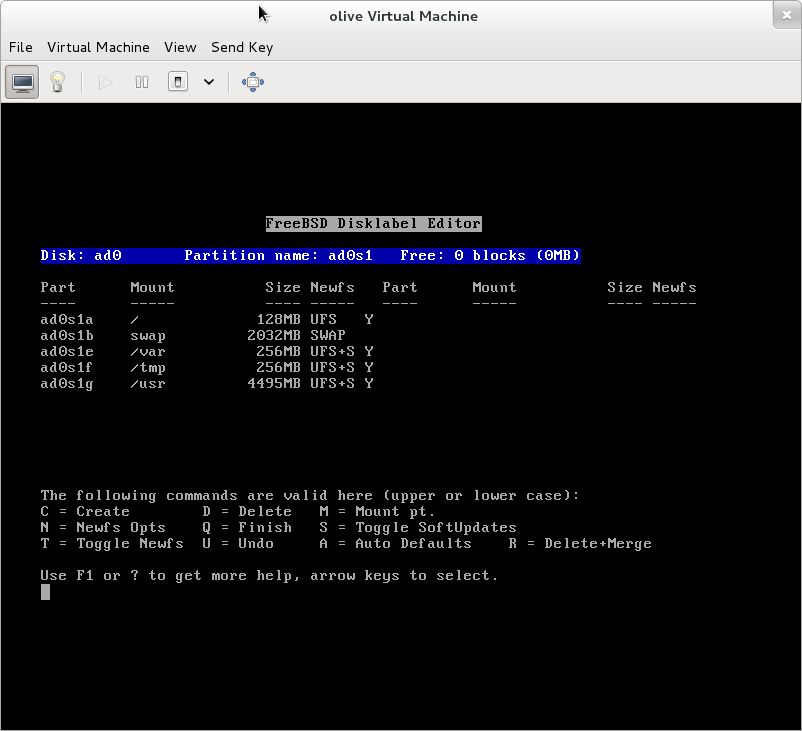Open the Virtual Machine menu
802x731 pixels.
tap(98, 47)
